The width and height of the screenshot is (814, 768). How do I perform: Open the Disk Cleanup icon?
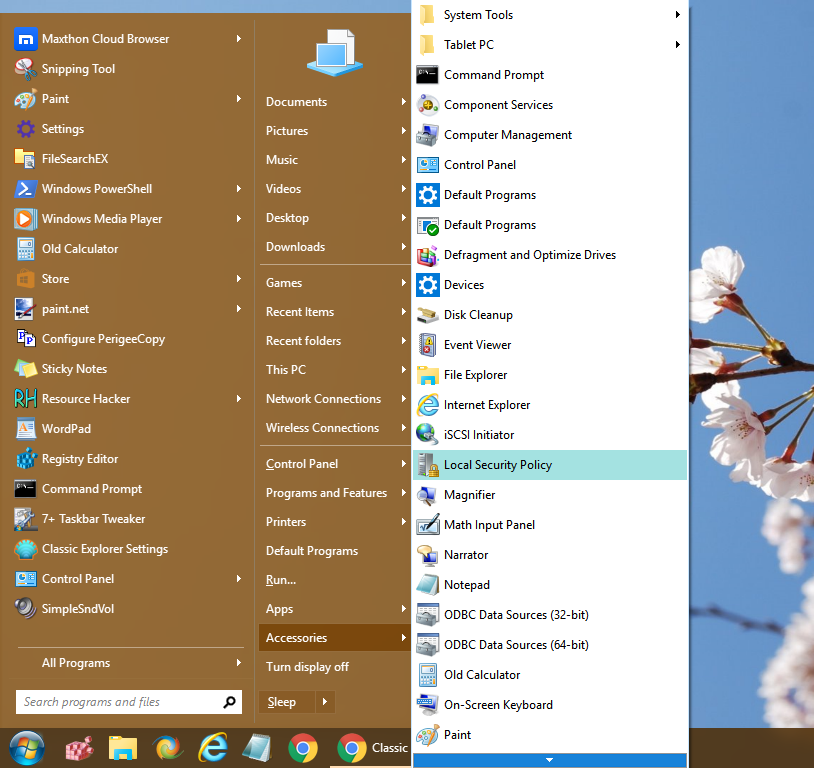pos(428,315)
